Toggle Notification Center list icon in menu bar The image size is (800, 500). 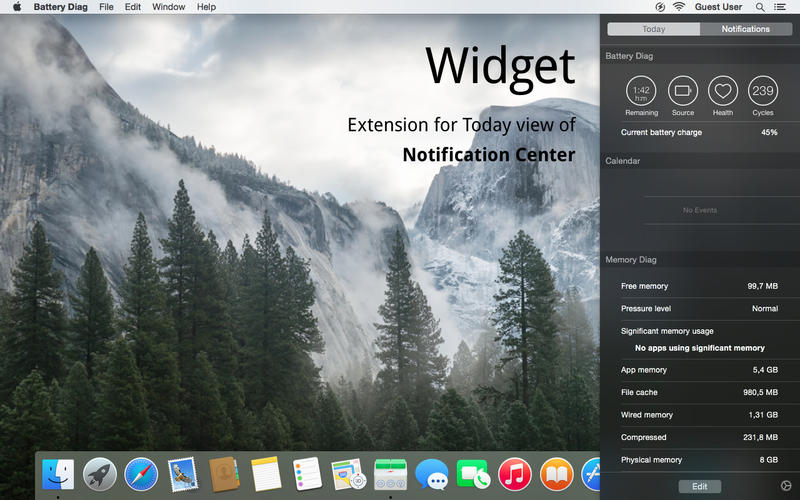[x=780, y=7]
